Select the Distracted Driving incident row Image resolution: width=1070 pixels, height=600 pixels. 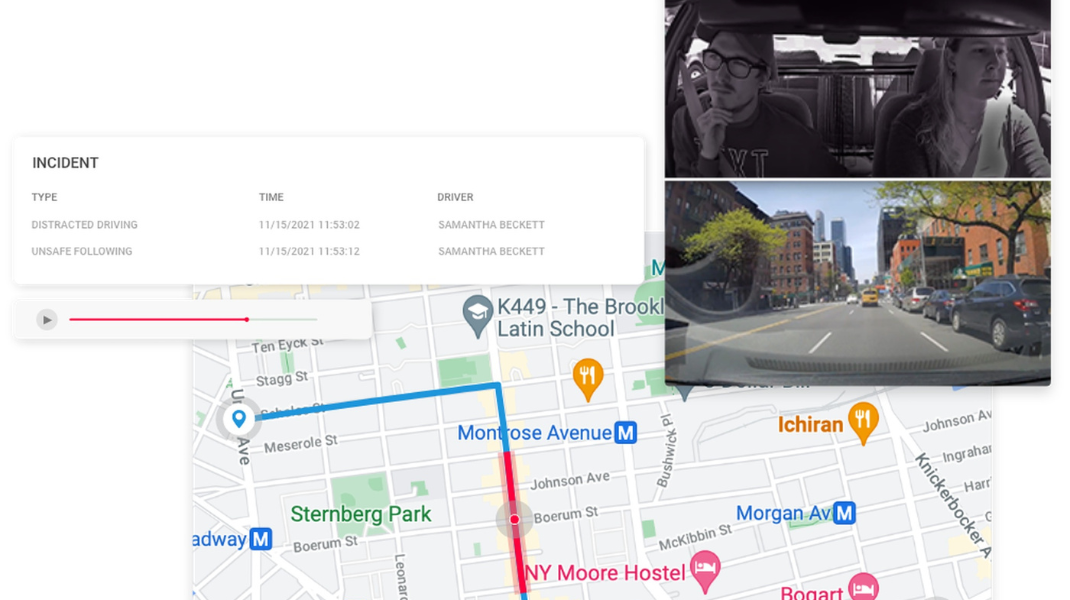tap(328, 225)
